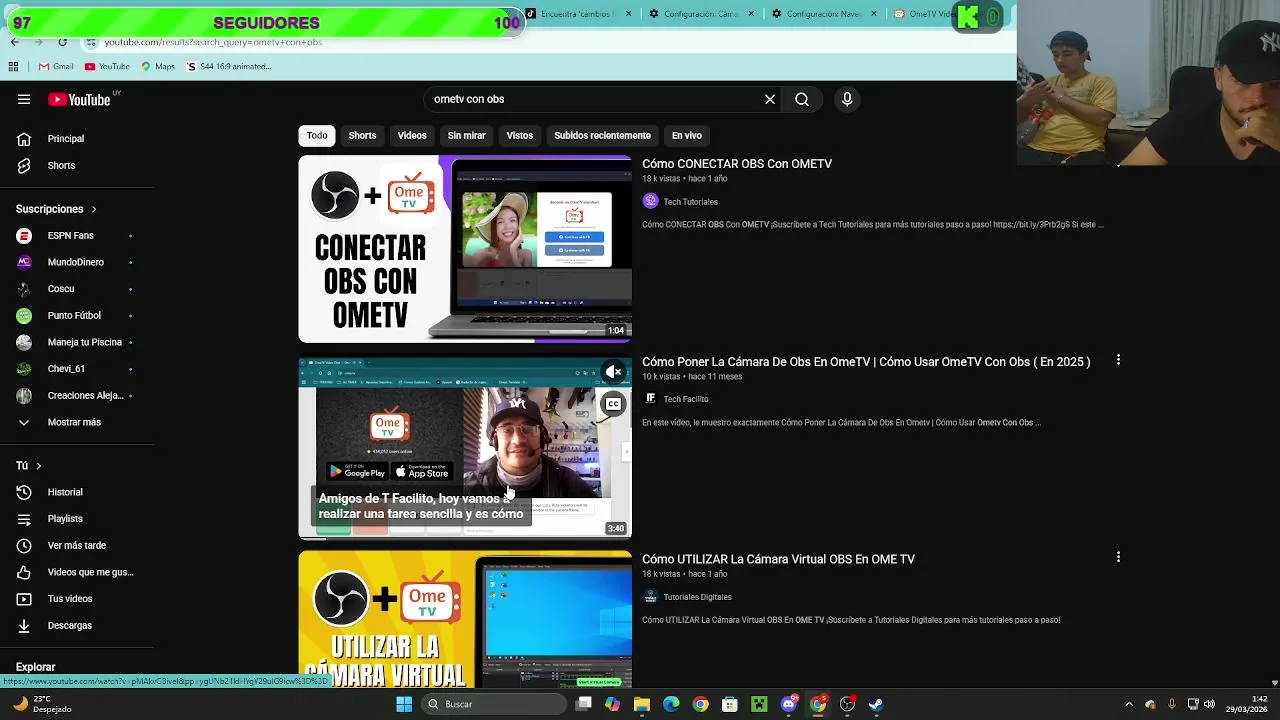Open the Tech Facilito channel avatar
Image resolution: width=1280 pixels, height=720 pixels.
650,399
